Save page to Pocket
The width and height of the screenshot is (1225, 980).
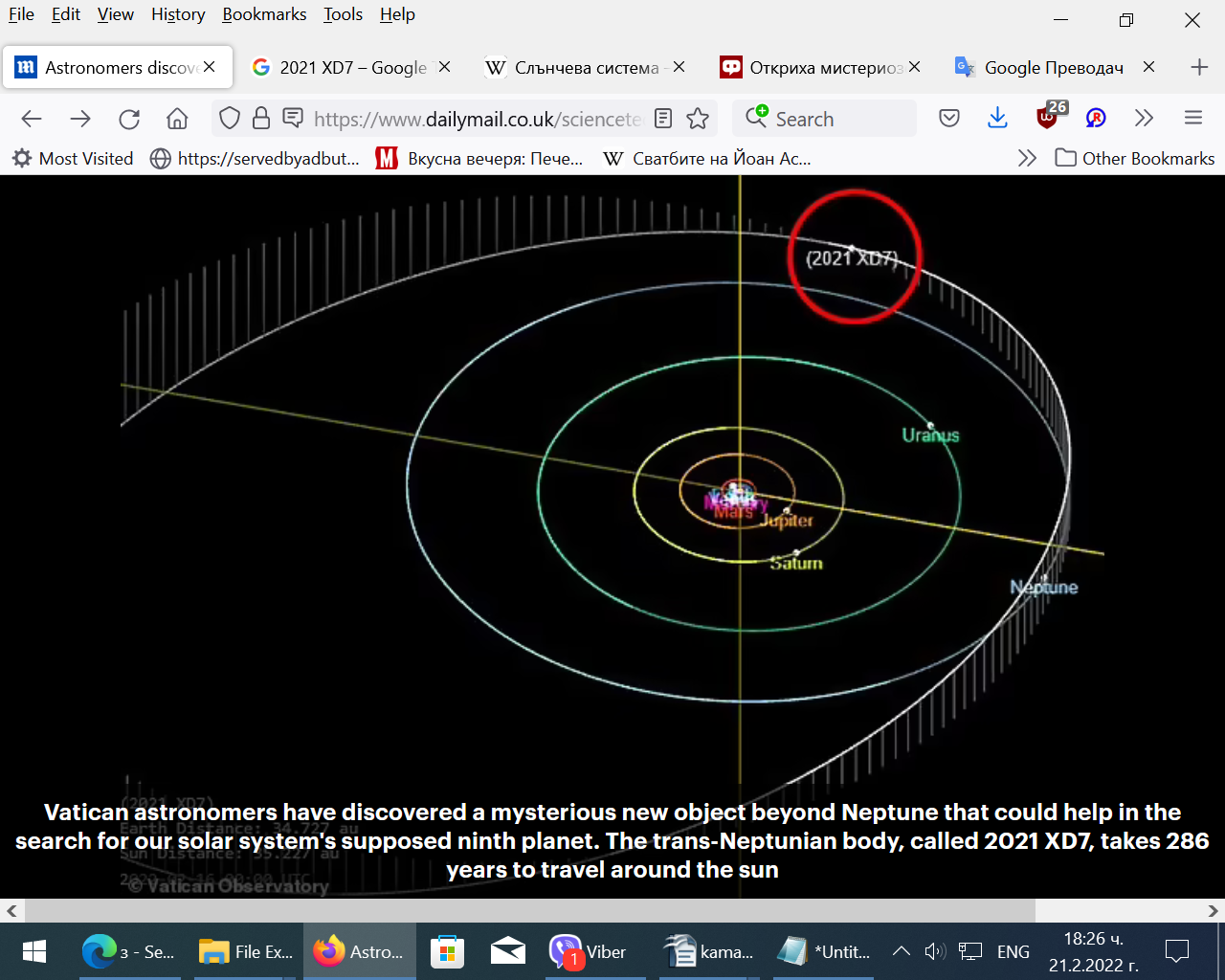pos(949,119)
